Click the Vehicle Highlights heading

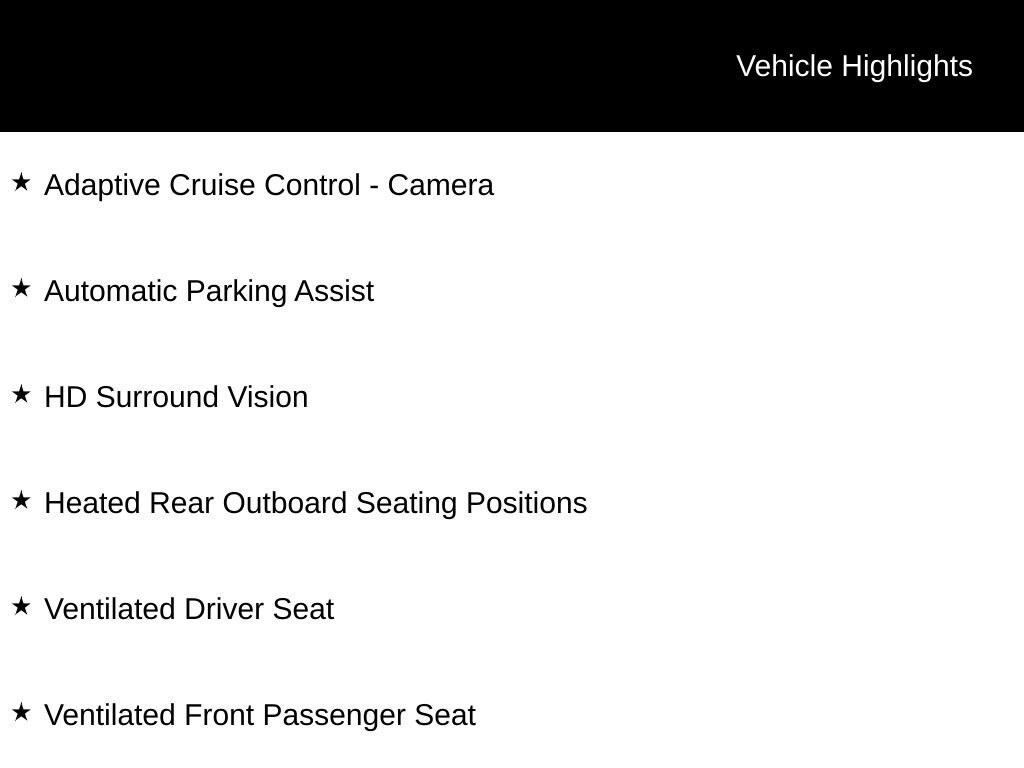pos(854,66)
